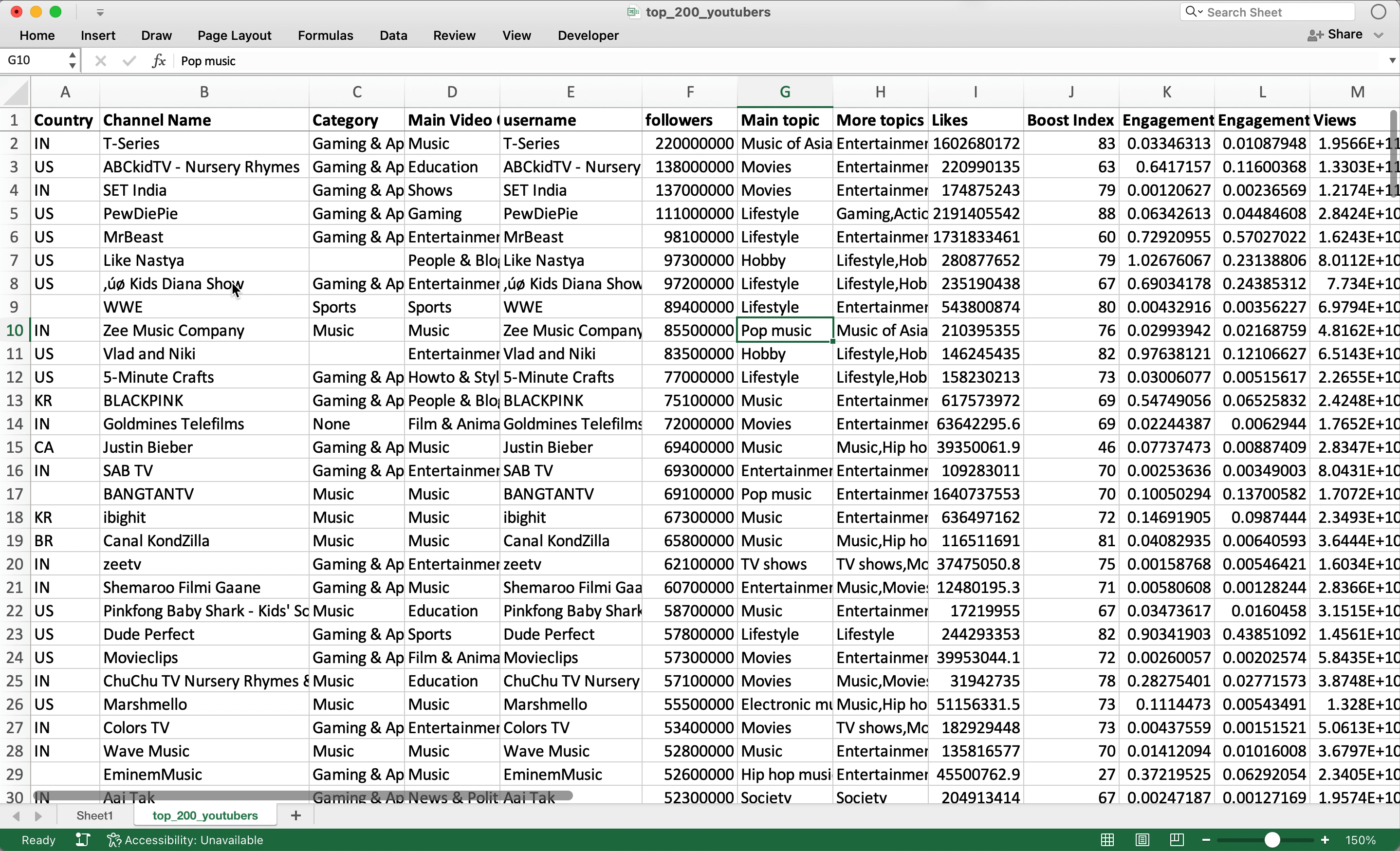Open the Review ribbon tab
1400x851 pixels.
(454, 35)
